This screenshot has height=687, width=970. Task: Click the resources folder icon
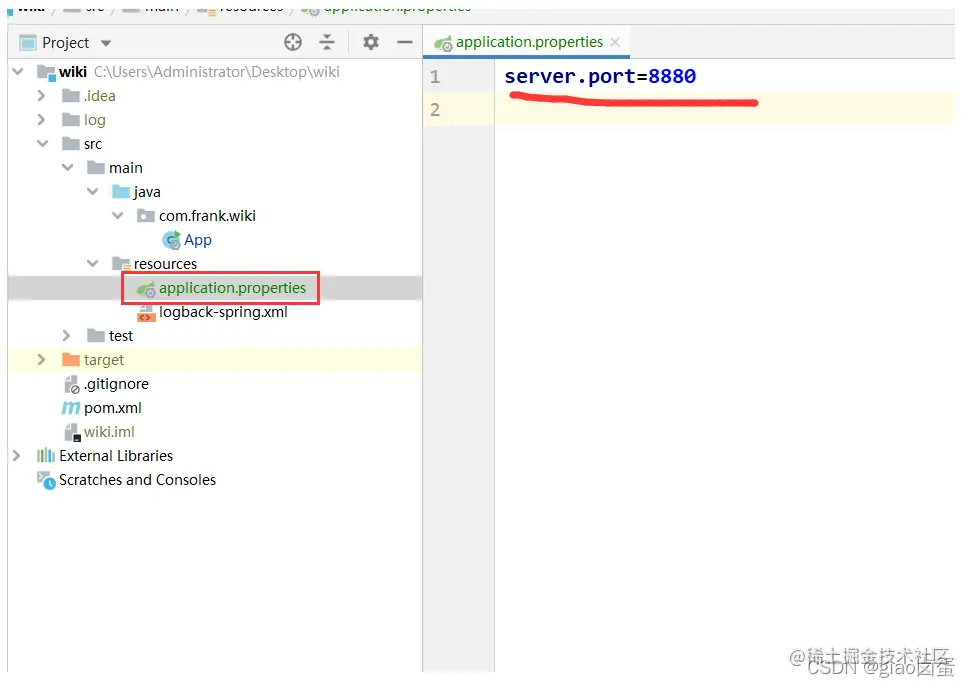point(121,263)
